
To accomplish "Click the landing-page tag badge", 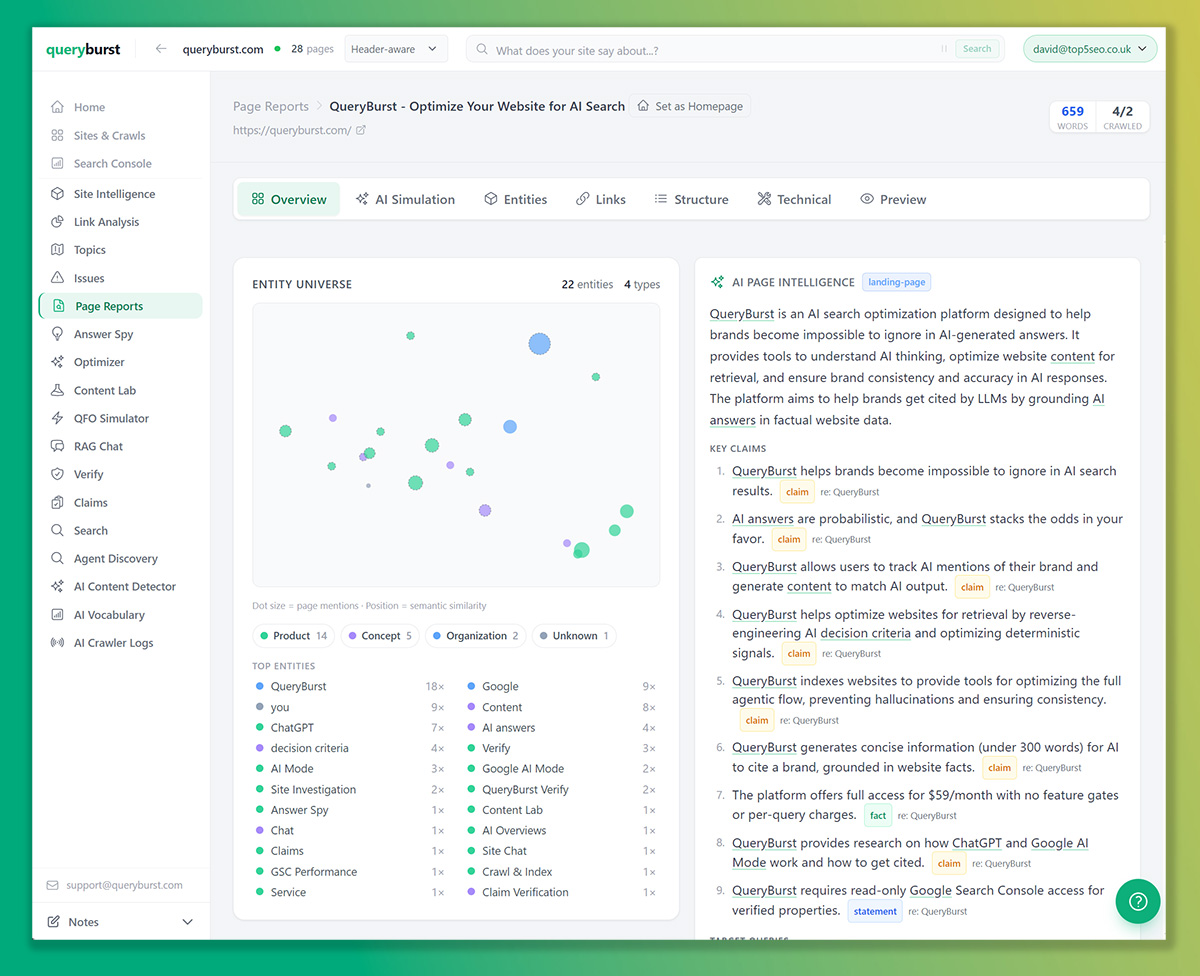I will click(x=897, y=282).
